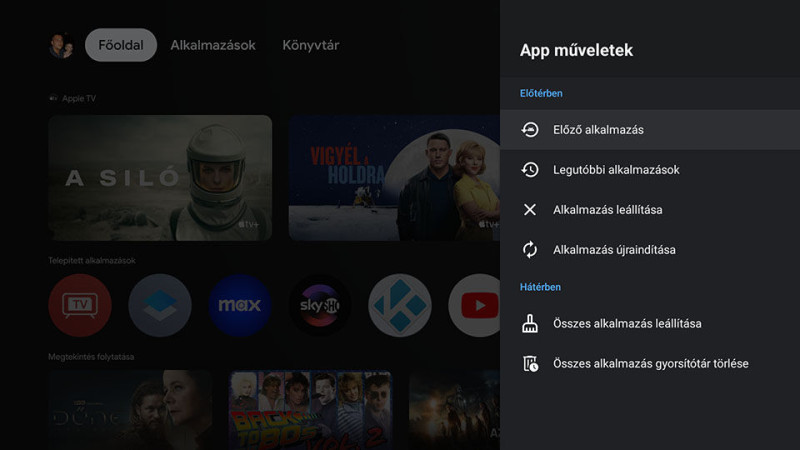The image size is (800, 450).
Task: Select the Főoldal tab
Action: [x=121, y=45]
